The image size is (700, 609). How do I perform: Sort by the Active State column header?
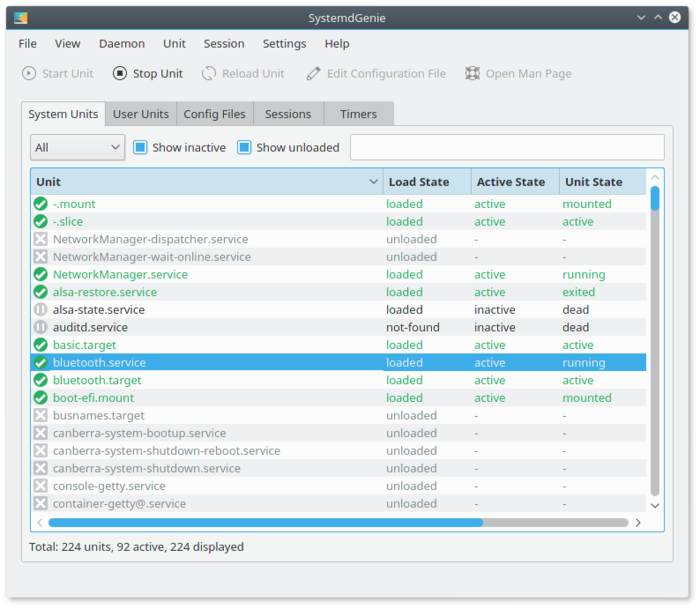[x=510, y=182]
